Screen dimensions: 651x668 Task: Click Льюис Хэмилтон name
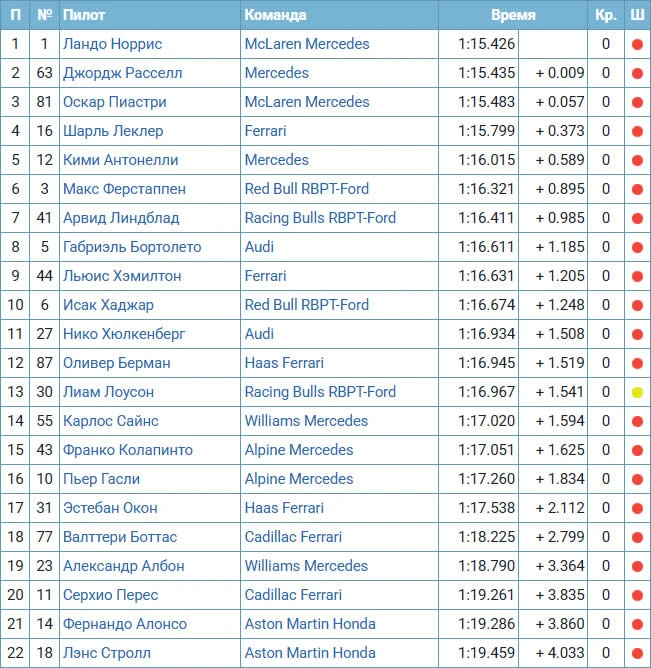(122, 276)
